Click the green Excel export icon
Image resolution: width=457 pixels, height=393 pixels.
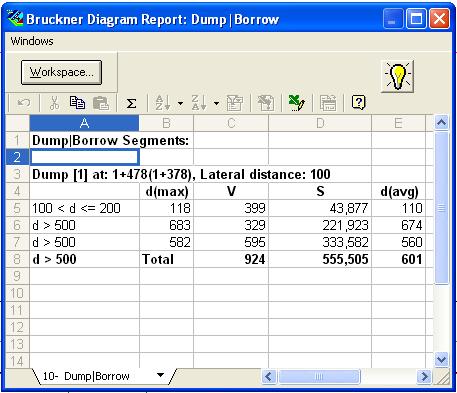point(296,103)
